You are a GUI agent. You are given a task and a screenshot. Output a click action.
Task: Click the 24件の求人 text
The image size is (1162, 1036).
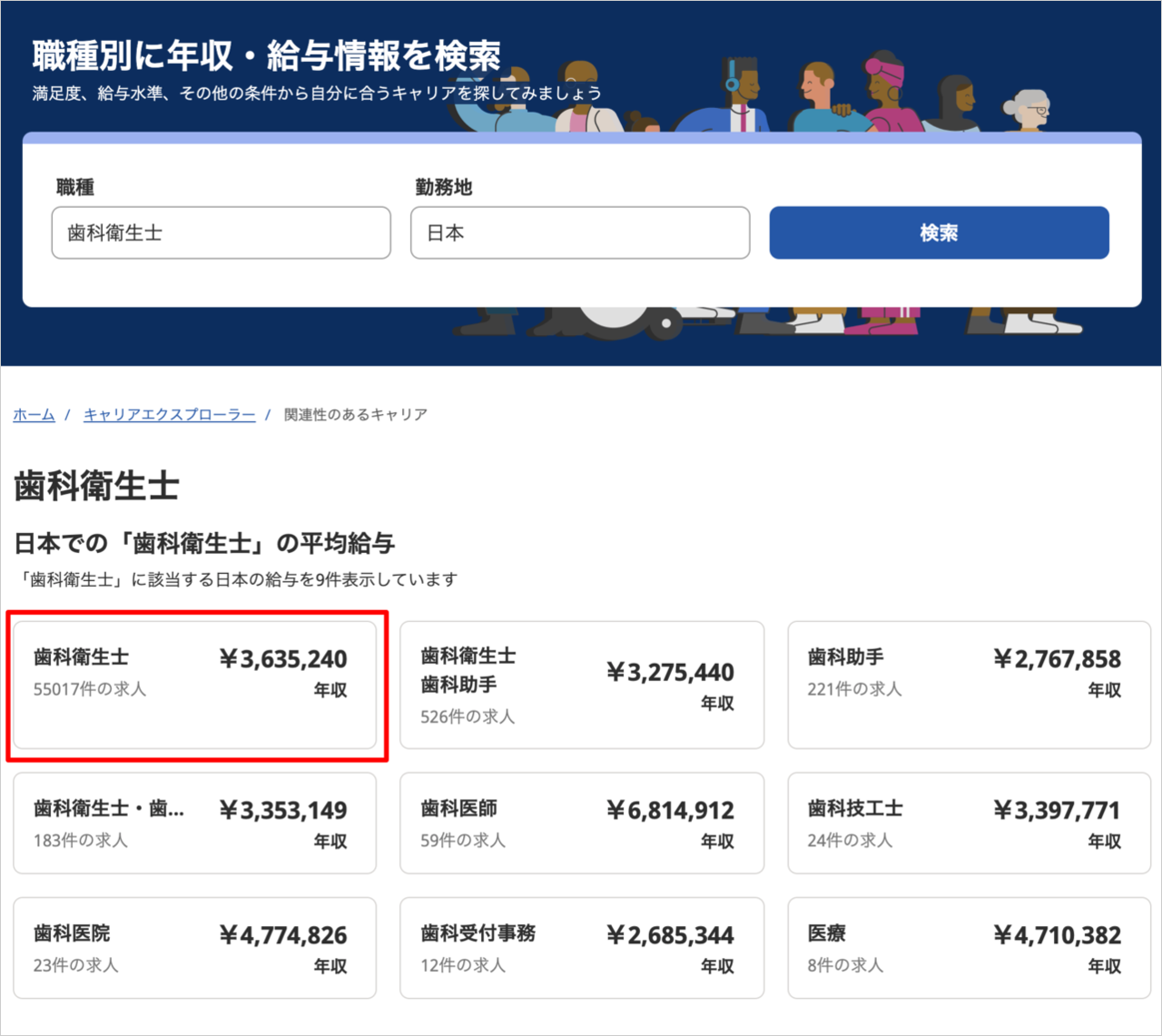point(850,841)
